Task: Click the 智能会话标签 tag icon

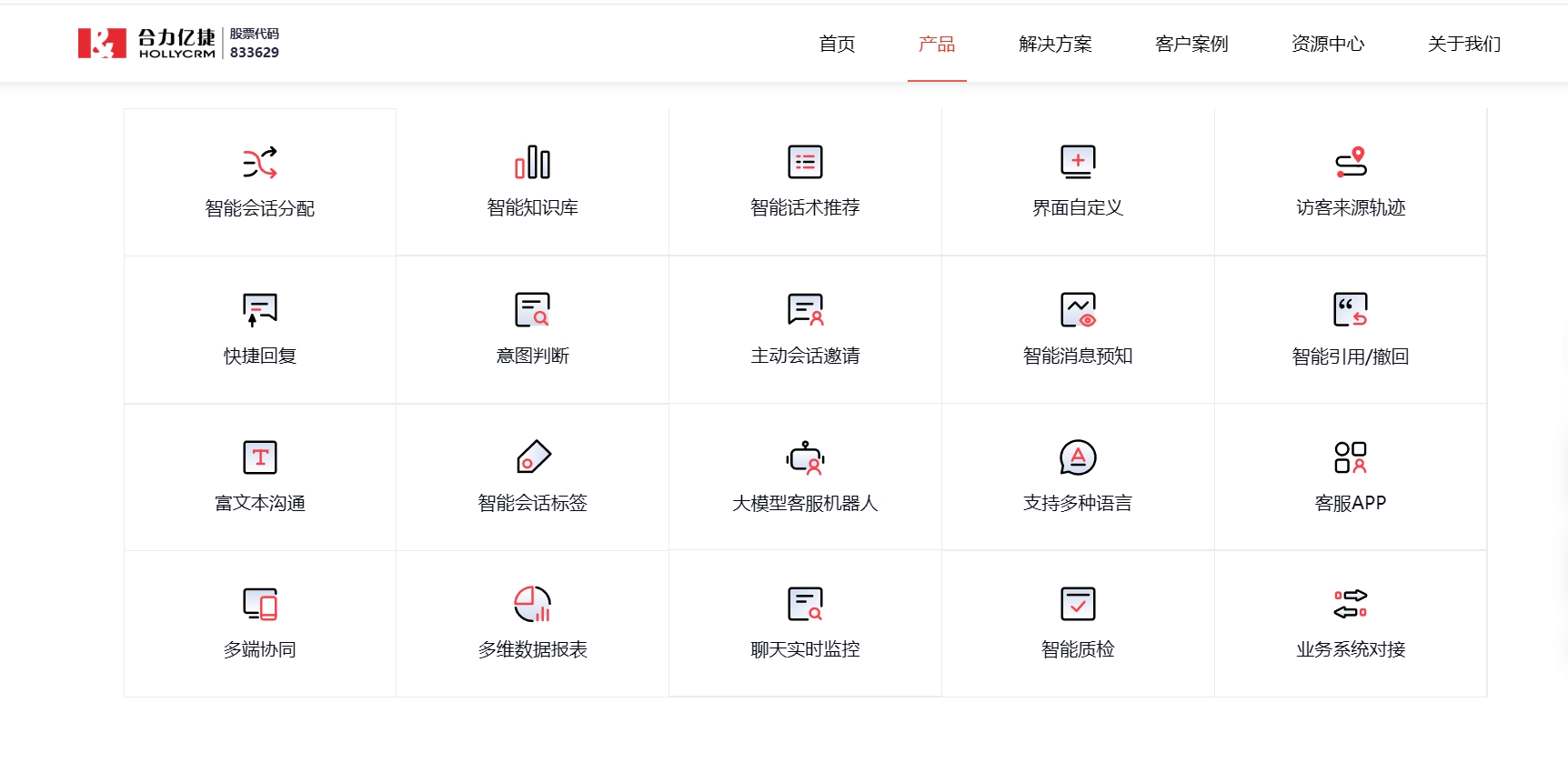Action: (533, 457)
